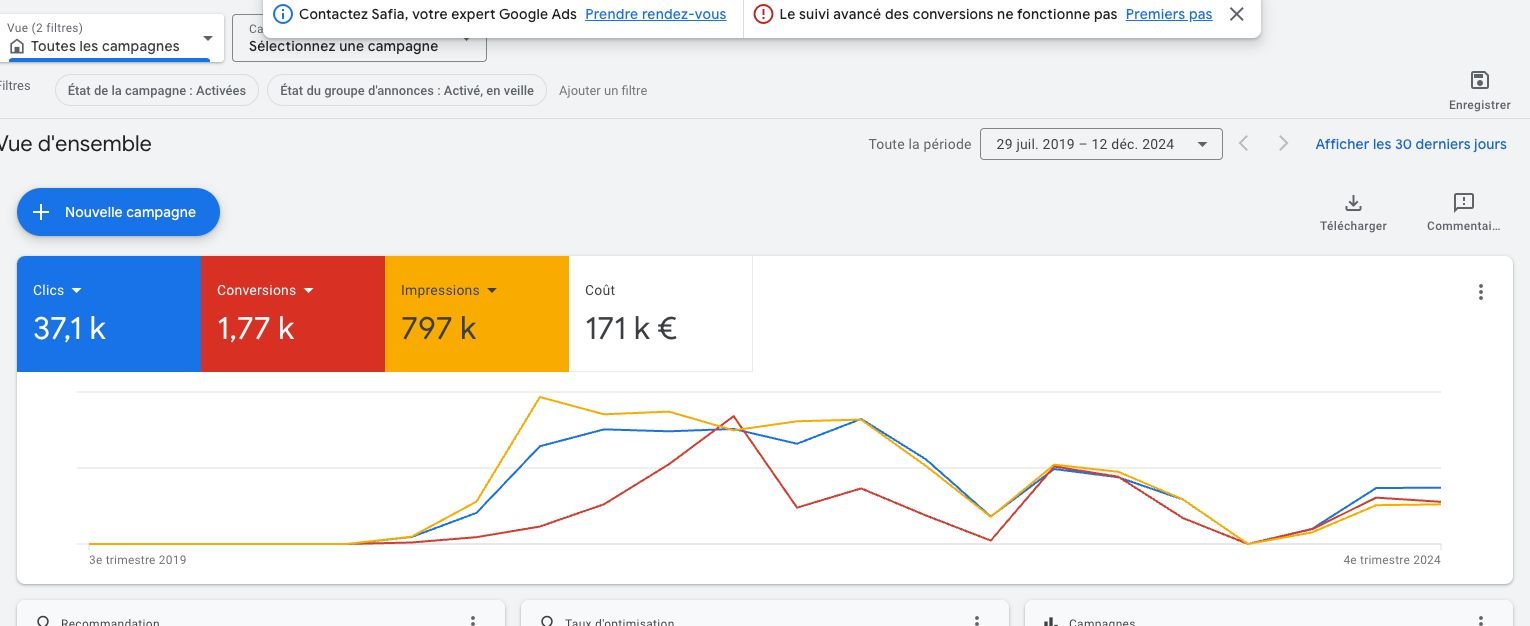1530x626 pixels.
Task: Click the Nouvelle campagne button
Action: coord(118,212)
